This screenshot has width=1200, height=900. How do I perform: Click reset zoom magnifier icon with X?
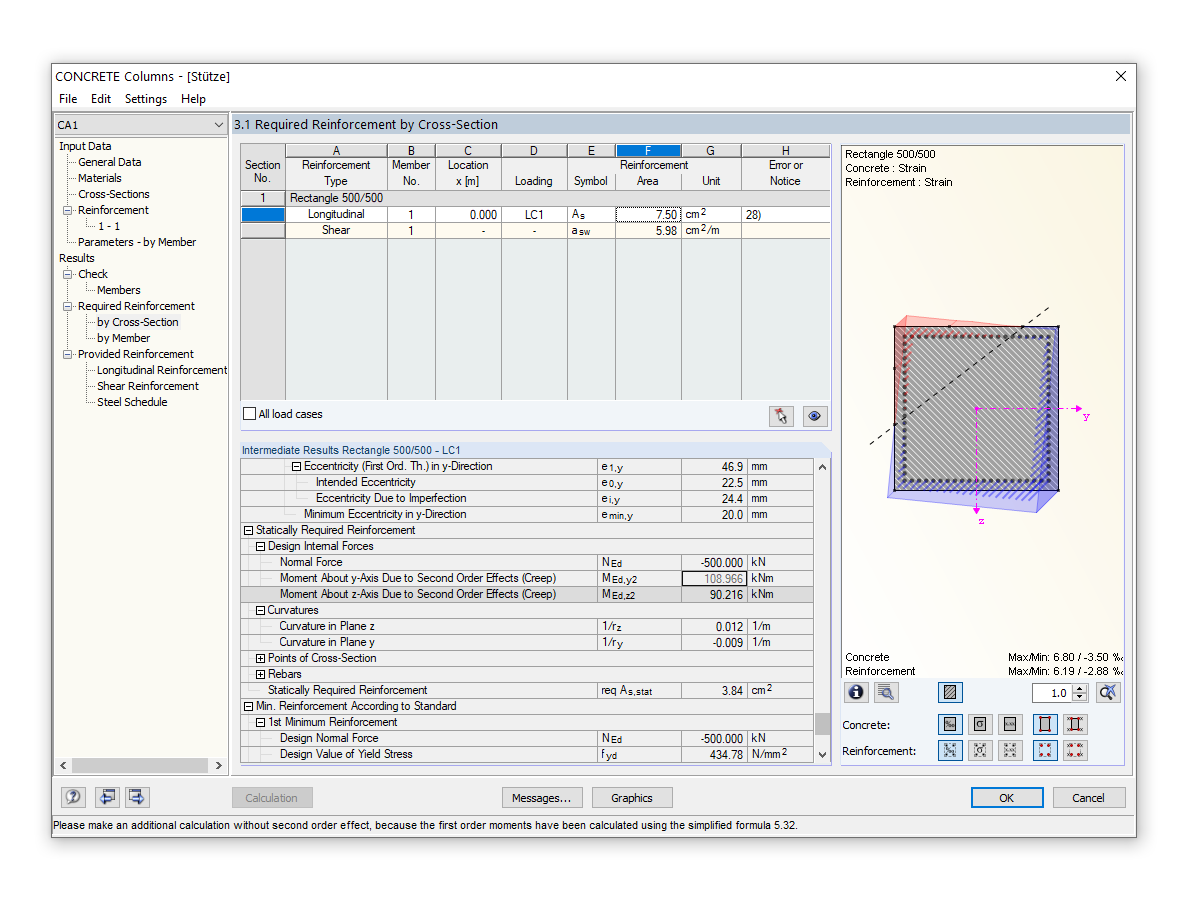(x=1107, y=692)
